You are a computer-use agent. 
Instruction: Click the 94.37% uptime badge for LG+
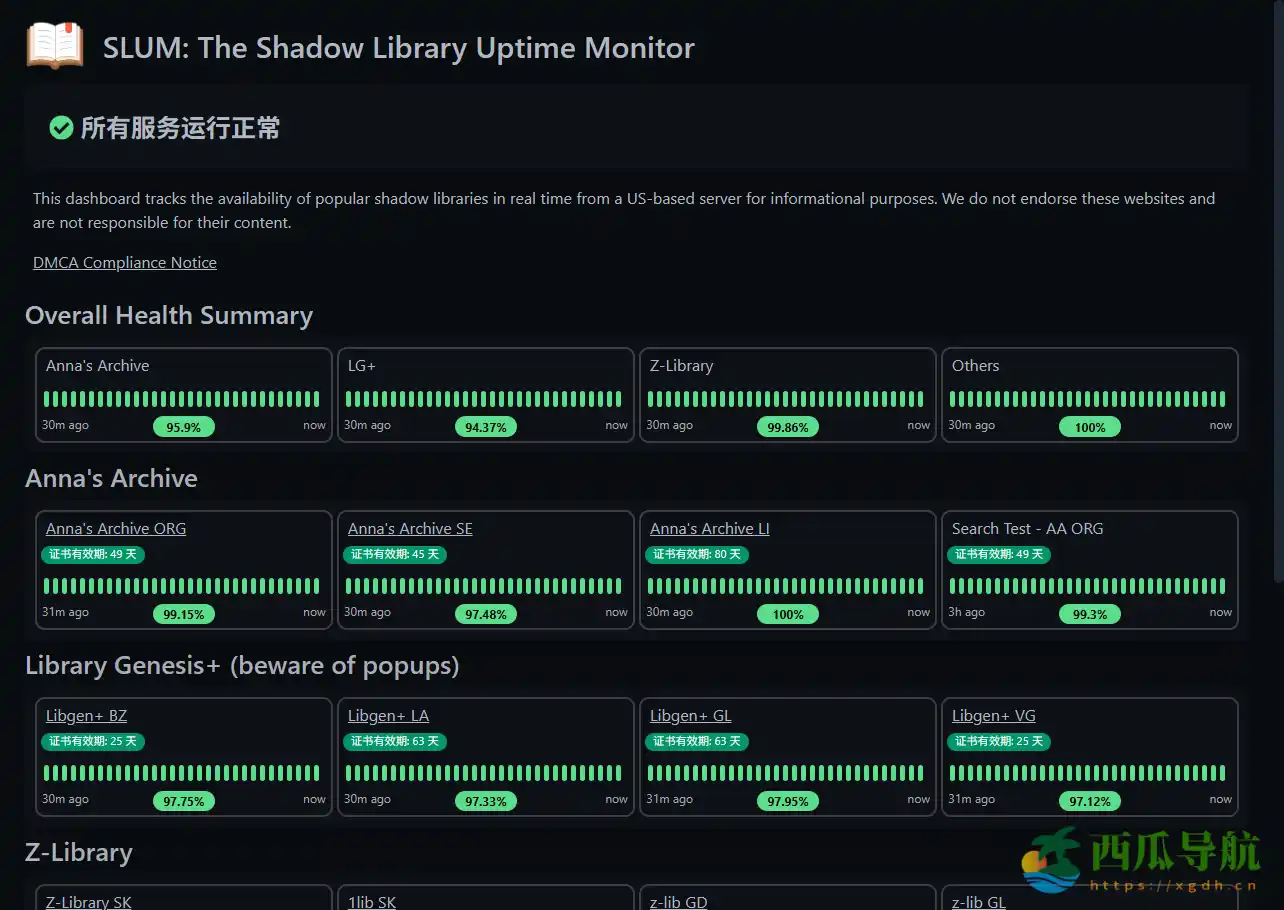[486, 427]
